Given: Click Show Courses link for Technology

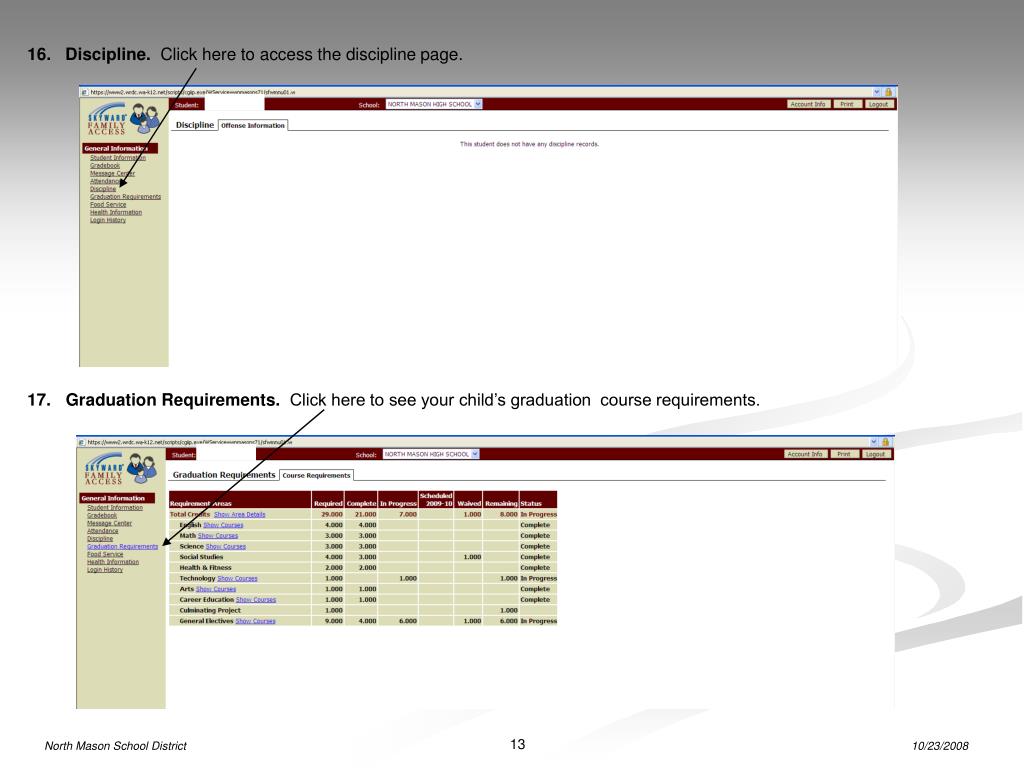Looking at the screenshot, I should 237,579.
